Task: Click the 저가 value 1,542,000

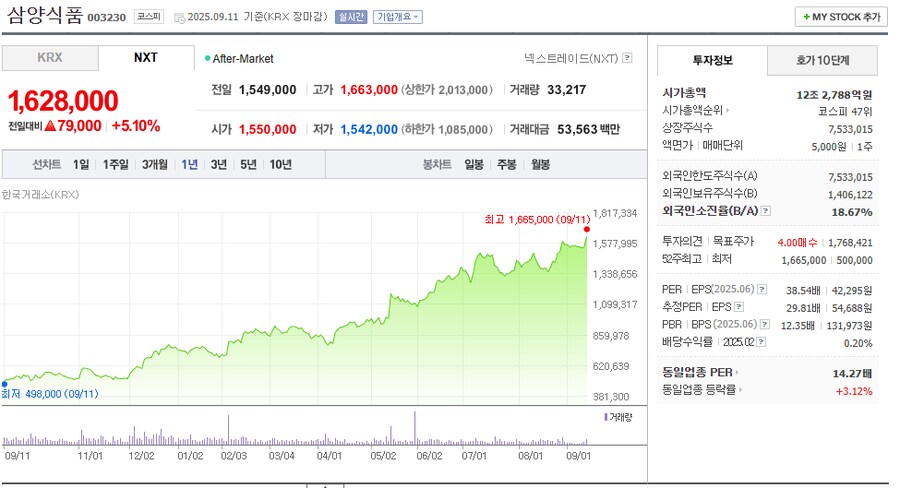Action: [369, 130]
